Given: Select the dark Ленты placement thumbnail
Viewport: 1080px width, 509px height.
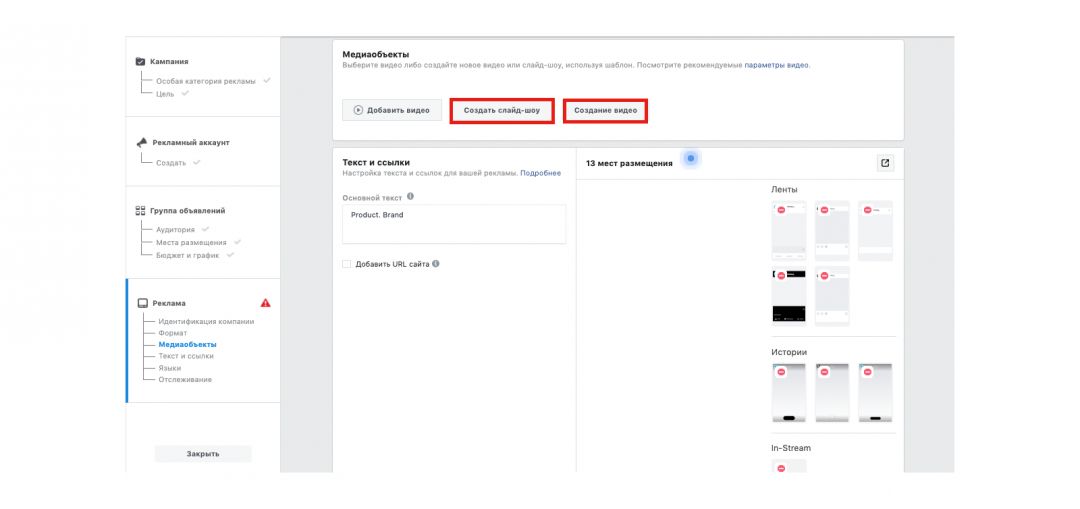Looking at the screenshot, I should point(789,295).
